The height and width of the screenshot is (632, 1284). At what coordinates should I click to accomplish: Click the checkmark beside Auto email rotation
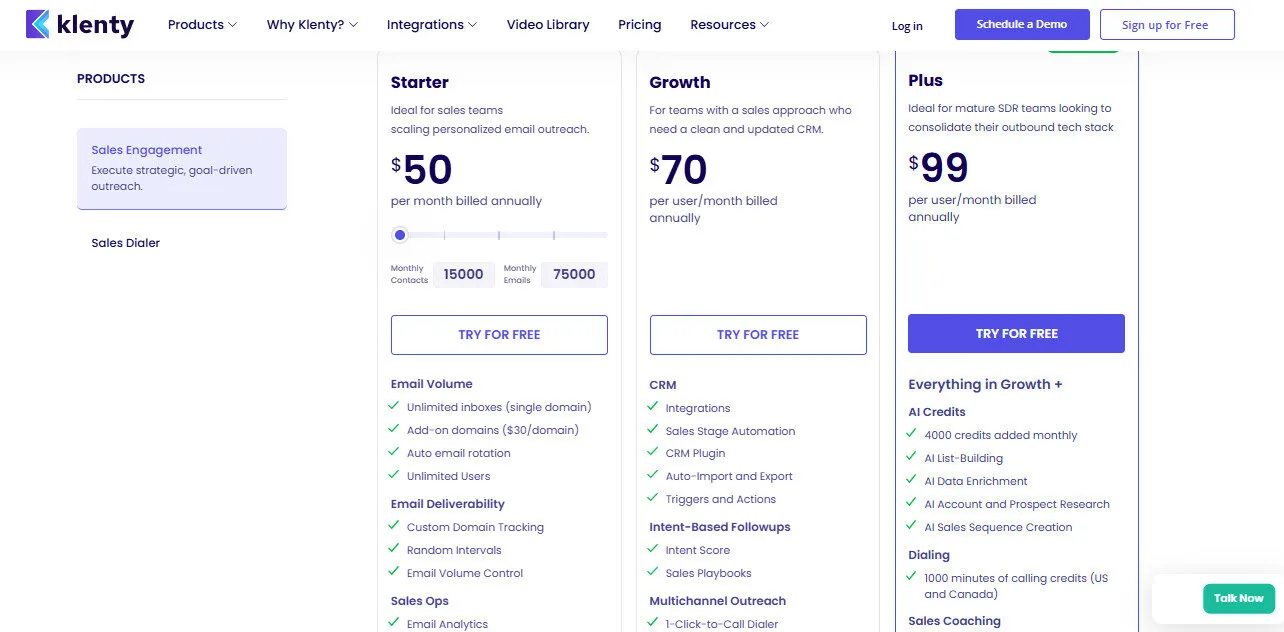pyautogui.click(x=393, y=452)
